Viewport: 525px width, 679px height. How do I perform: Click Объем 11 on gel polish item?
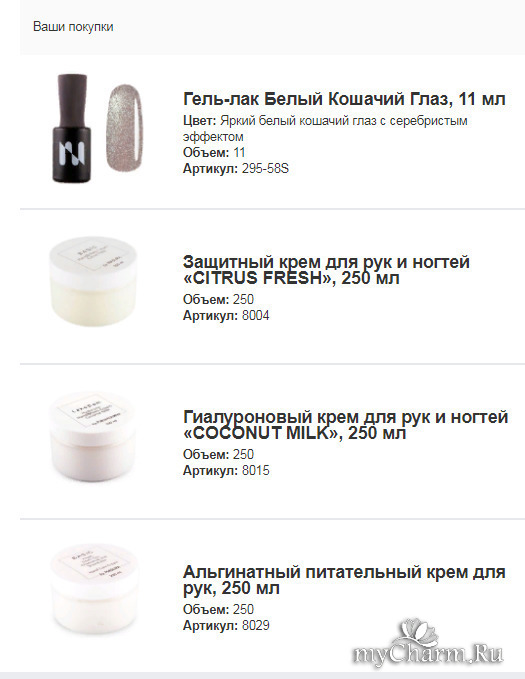pos(214,152)
